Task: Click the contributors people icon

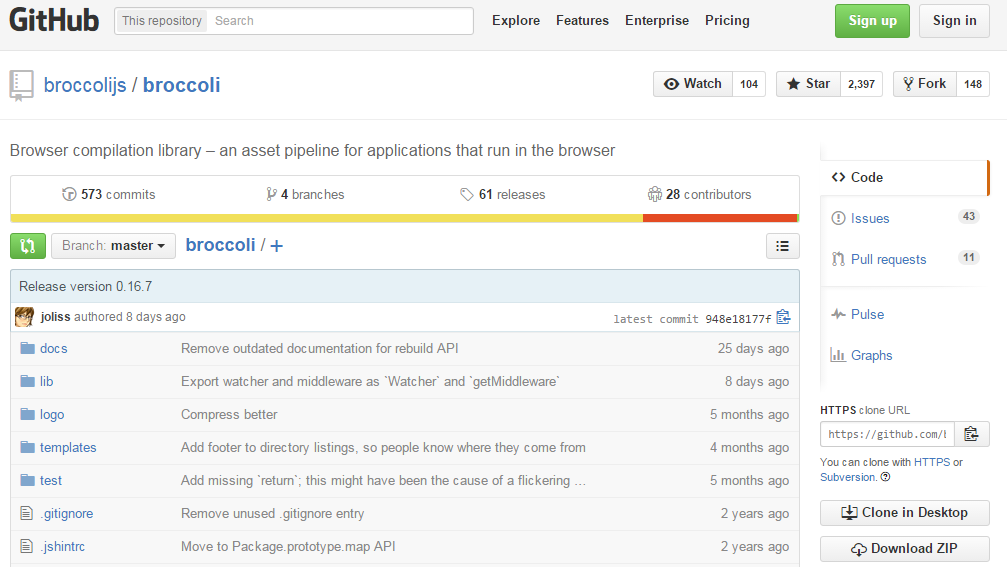Action: click(x=654, y=194)
